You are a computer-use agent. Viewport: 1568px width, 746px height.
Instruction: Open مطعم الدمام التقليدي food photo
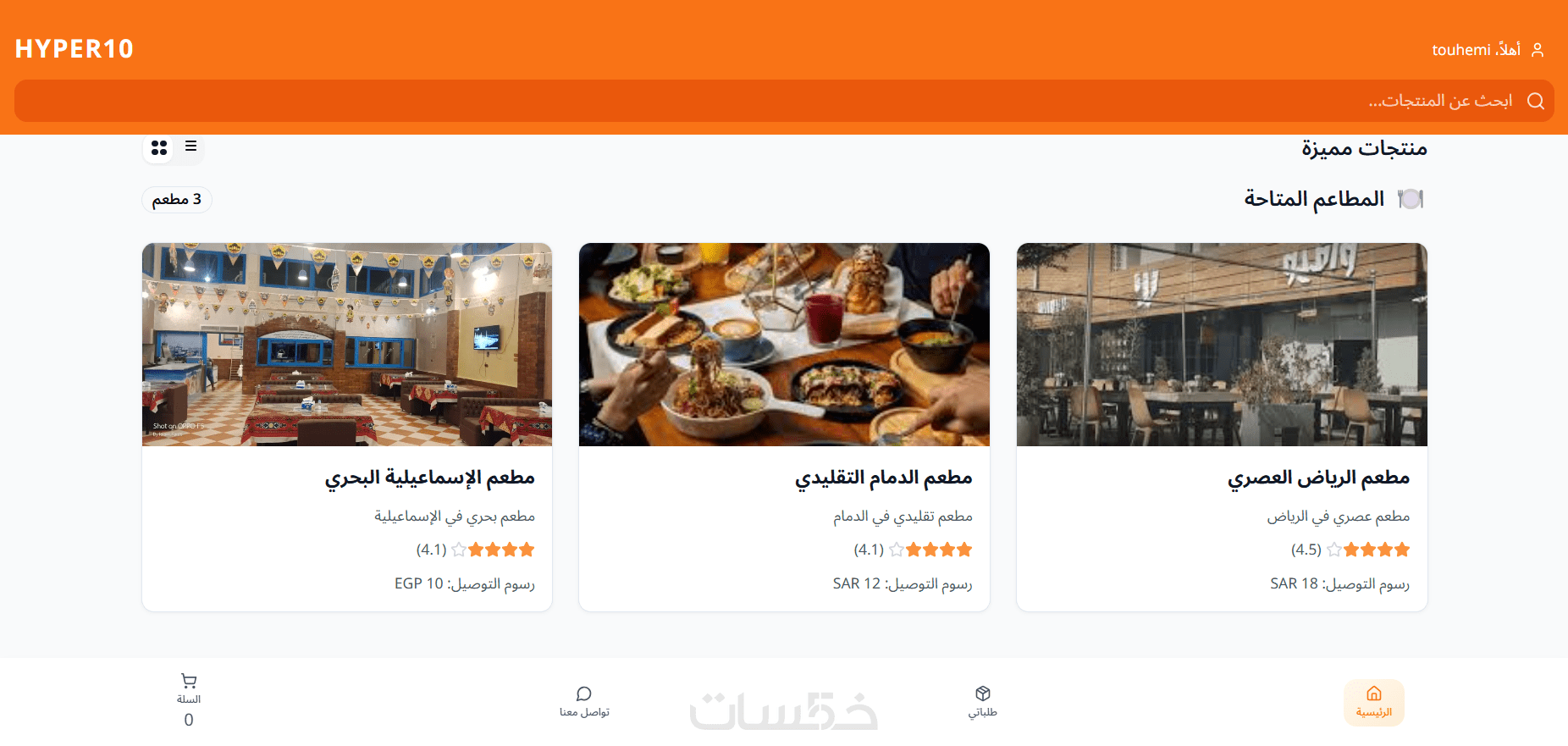784,345
